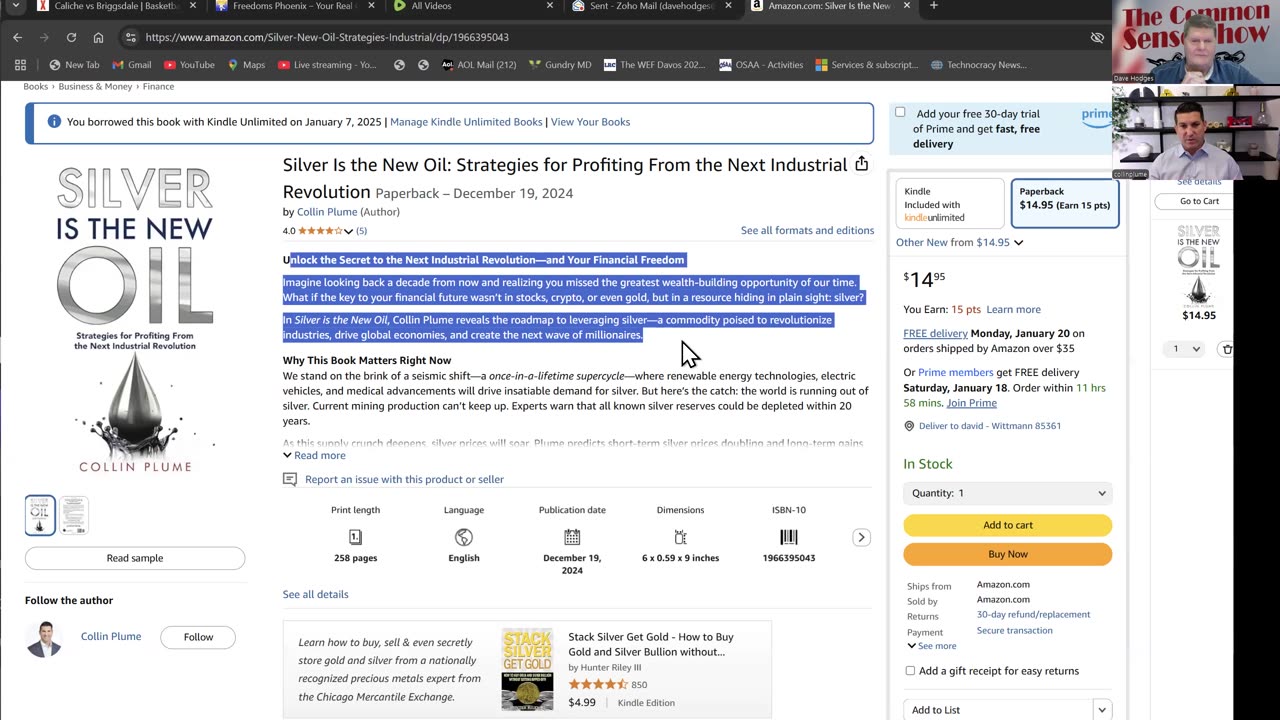This screenshot has width=1280, height=720.
Task: Open See all formats and editions link
Action: tap(807, 231)
